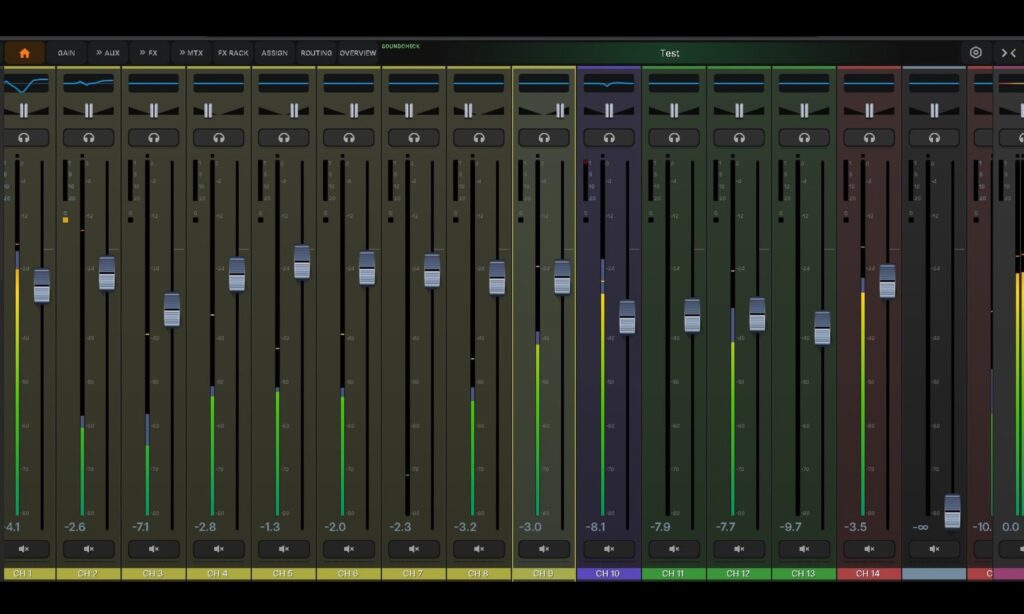Click the CH 11 fader knob

pyautogui.click(x=692, y=315)
